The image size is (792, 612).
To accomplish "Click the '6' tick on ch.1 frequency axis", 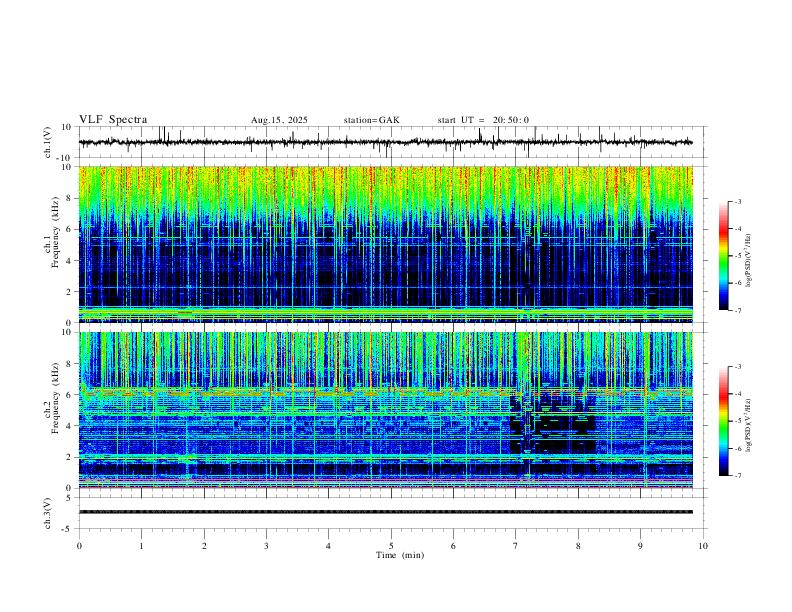I will click(69, 229).
